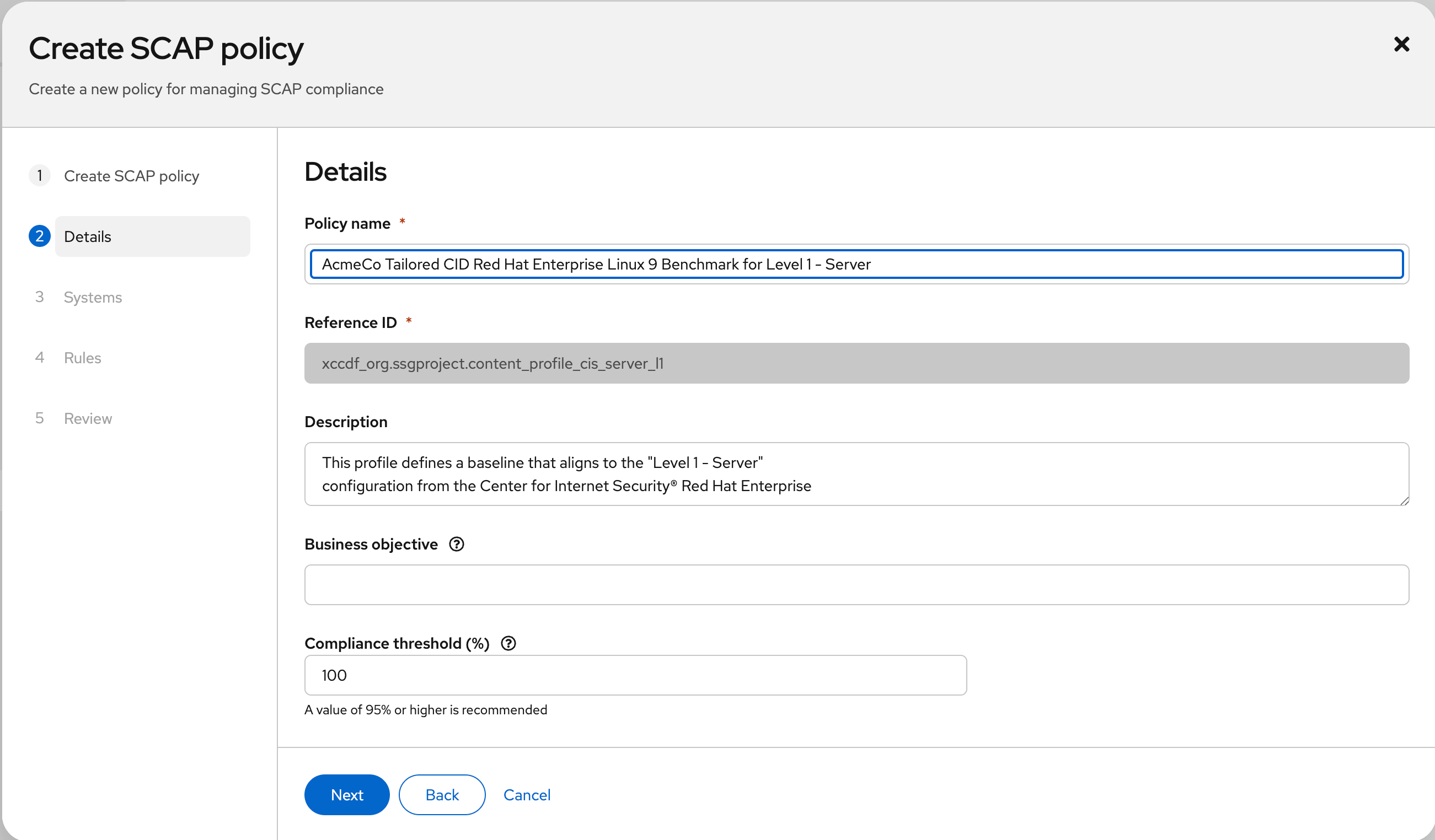Open the Business objective help icon
This screenshot has height=840, width=1435.
[456, 544]
